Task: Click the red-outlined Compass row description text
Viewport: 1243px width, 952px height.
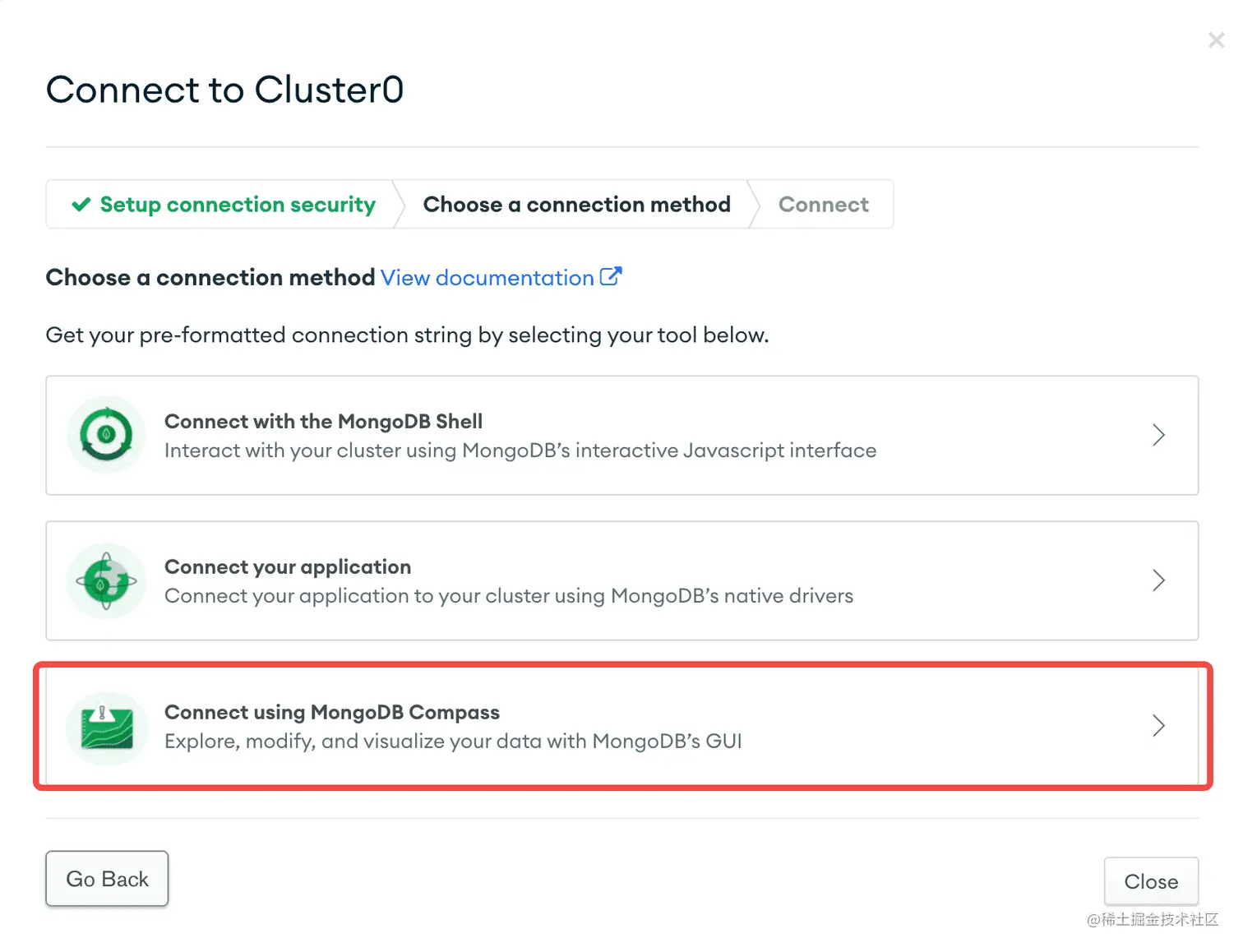Action: pos(453,741)
